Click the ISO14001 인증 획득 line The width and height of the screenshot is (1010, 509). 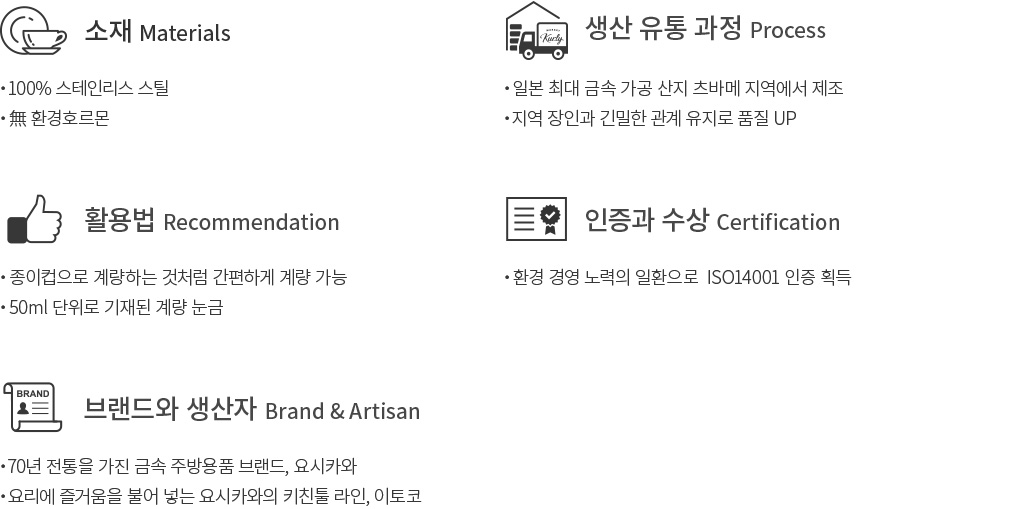pyautogui.click(x=678, y=277)
